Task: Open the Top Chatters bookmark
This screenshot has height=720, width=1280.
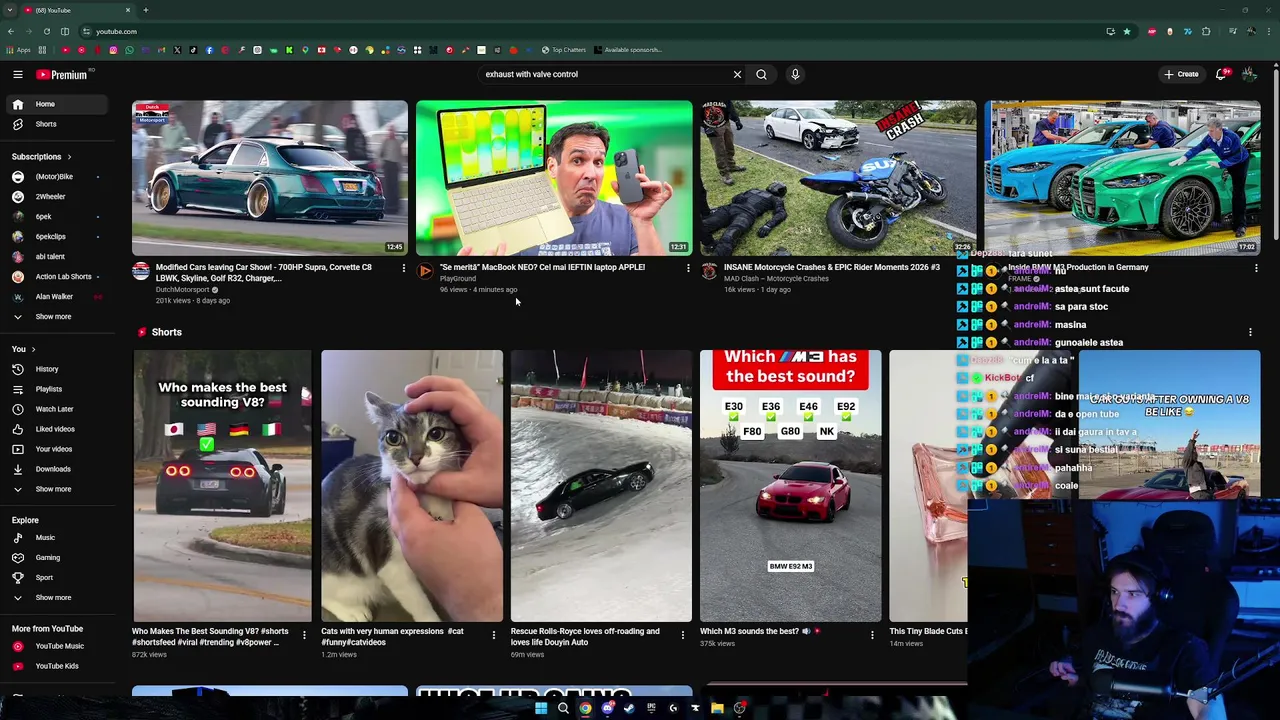Action: (x=564, y=50)
